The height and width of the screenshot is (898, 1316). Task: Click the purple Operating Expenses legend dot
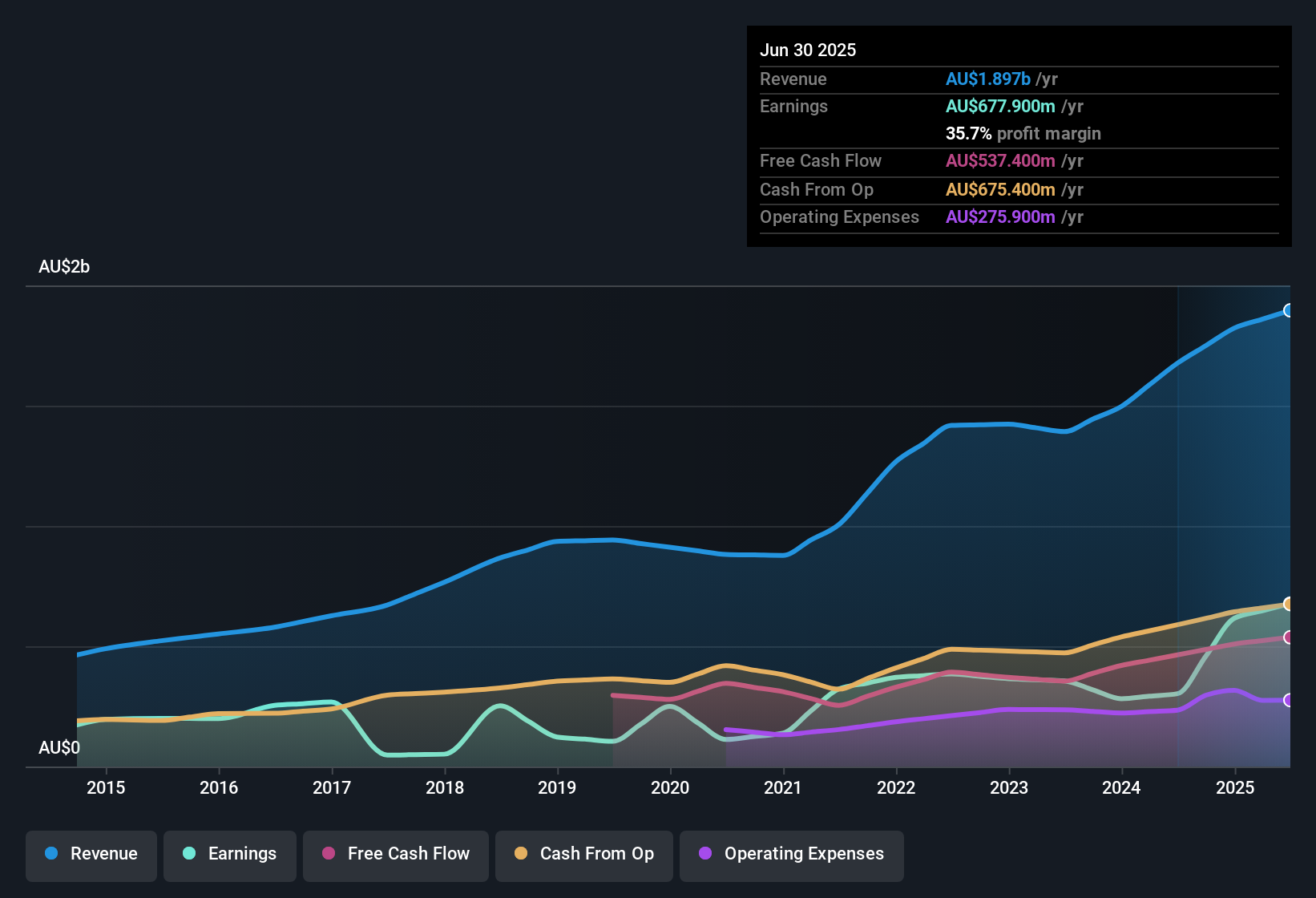(704, 854)
